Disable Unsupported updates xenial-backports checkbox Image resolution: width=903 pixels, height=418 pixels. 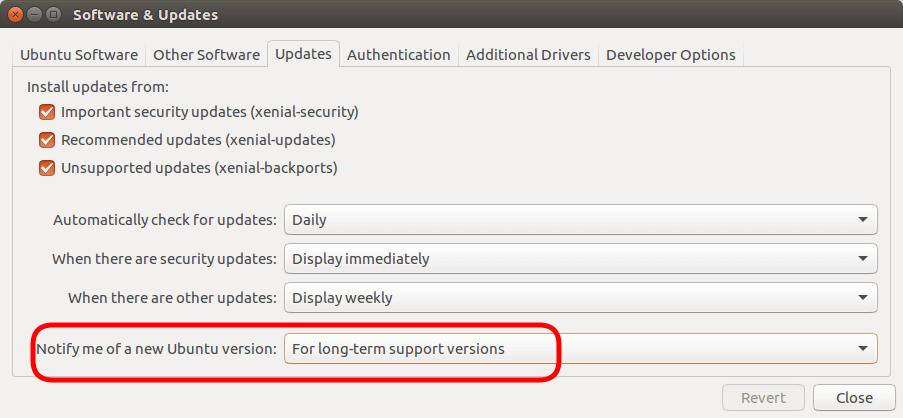point(47,168)
